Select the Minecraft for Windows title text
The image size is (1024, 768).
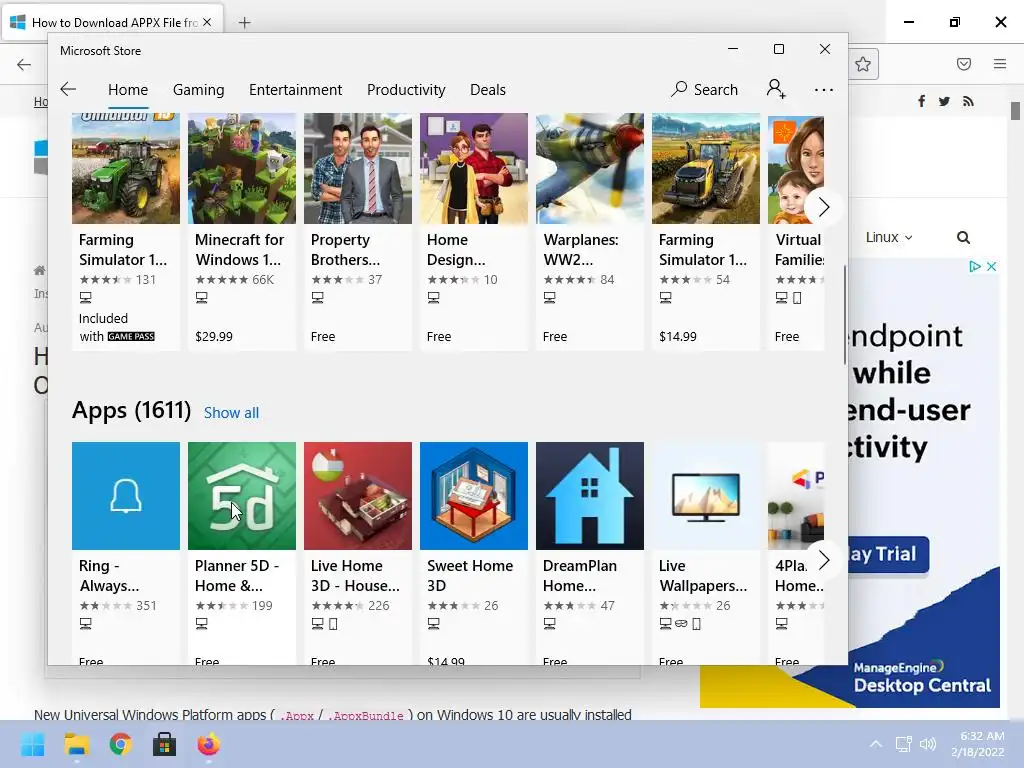[x=240, y=249]
